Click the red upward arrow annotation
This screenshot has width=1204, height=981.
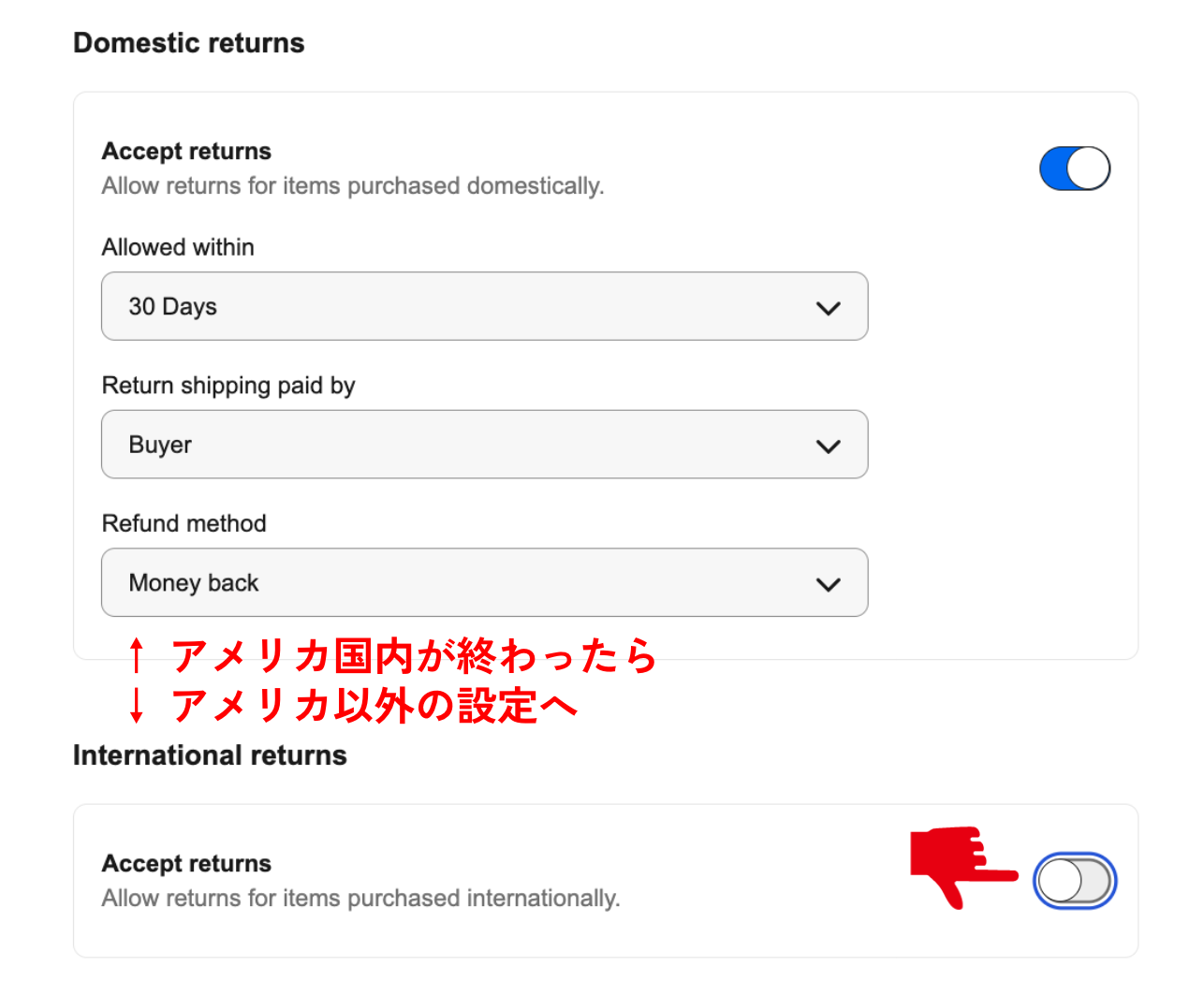[137, 655]
